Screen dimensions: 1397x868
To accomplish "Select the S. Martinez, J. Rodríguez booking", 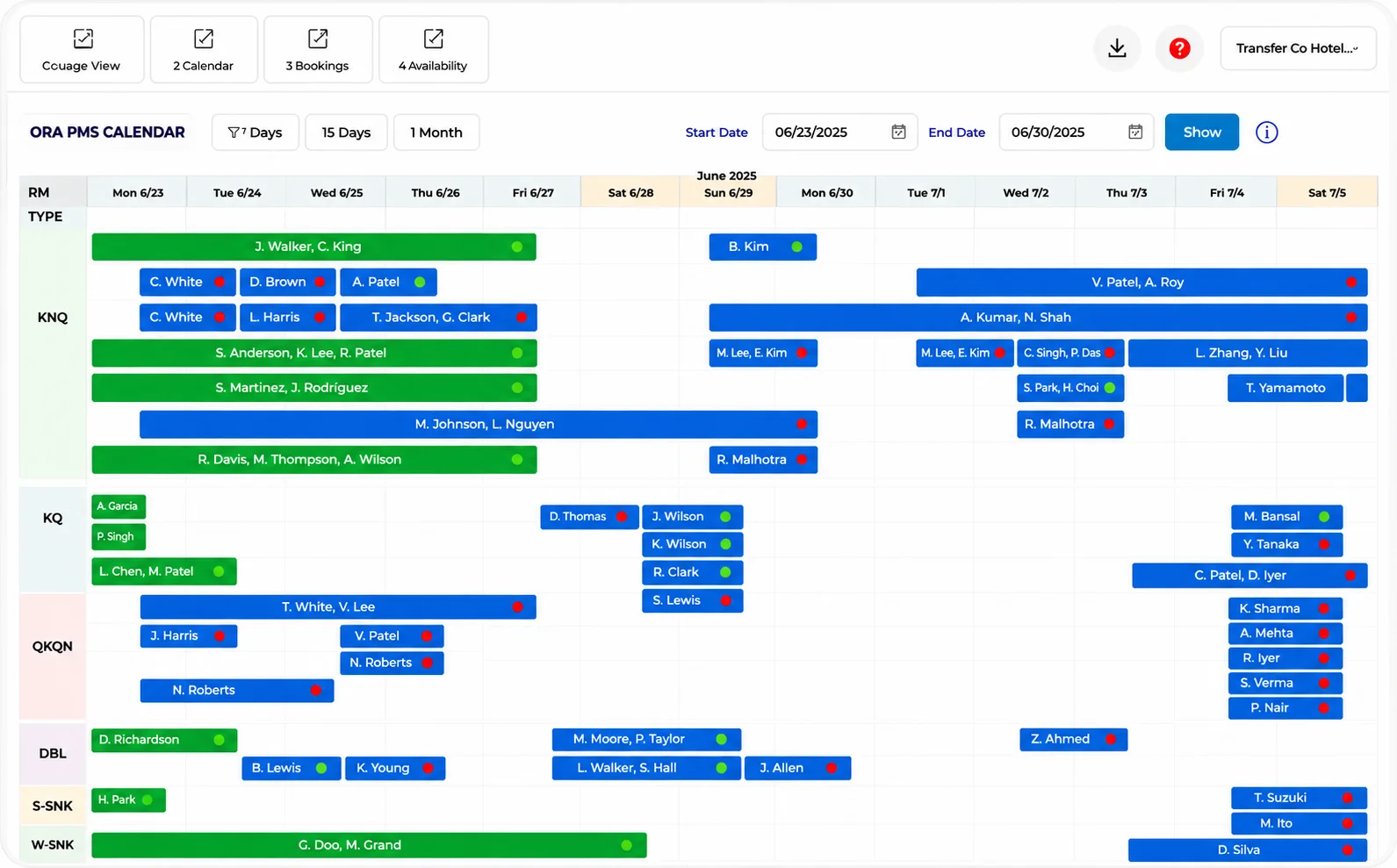I will [313, 388].
